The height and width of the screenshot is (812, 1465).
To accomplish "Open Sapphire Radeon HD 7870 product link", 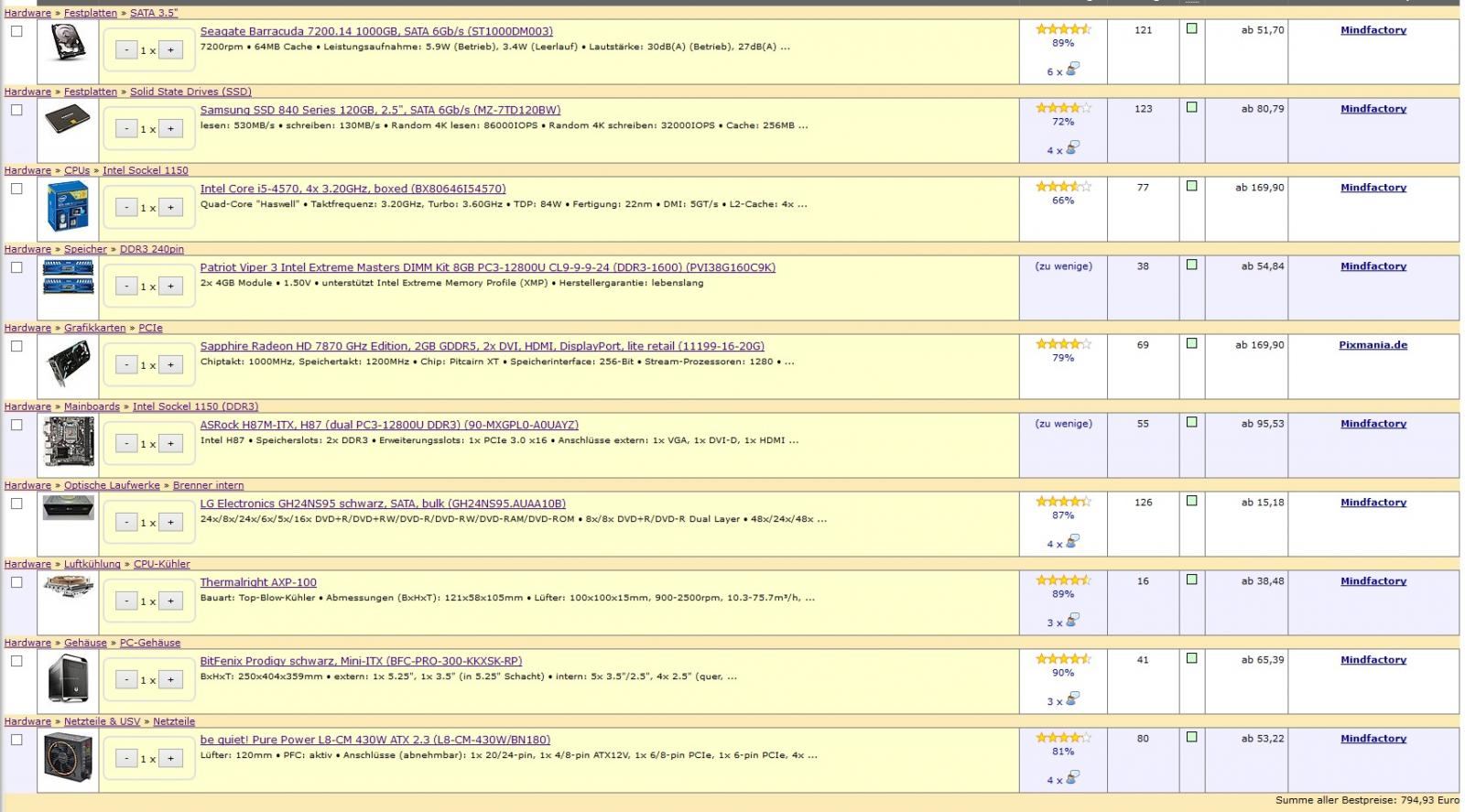I will (483, 346).
